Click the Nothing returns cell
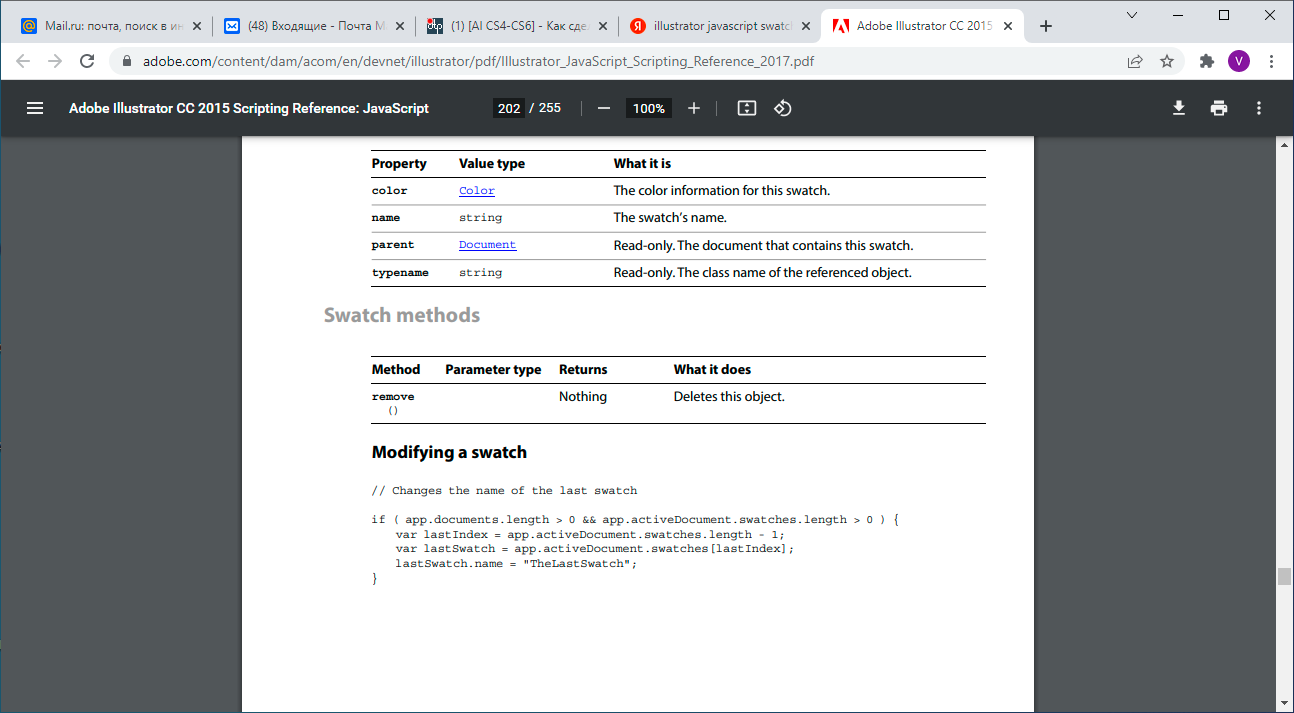This screenshot has width=1294, height=713. point(583,396)
